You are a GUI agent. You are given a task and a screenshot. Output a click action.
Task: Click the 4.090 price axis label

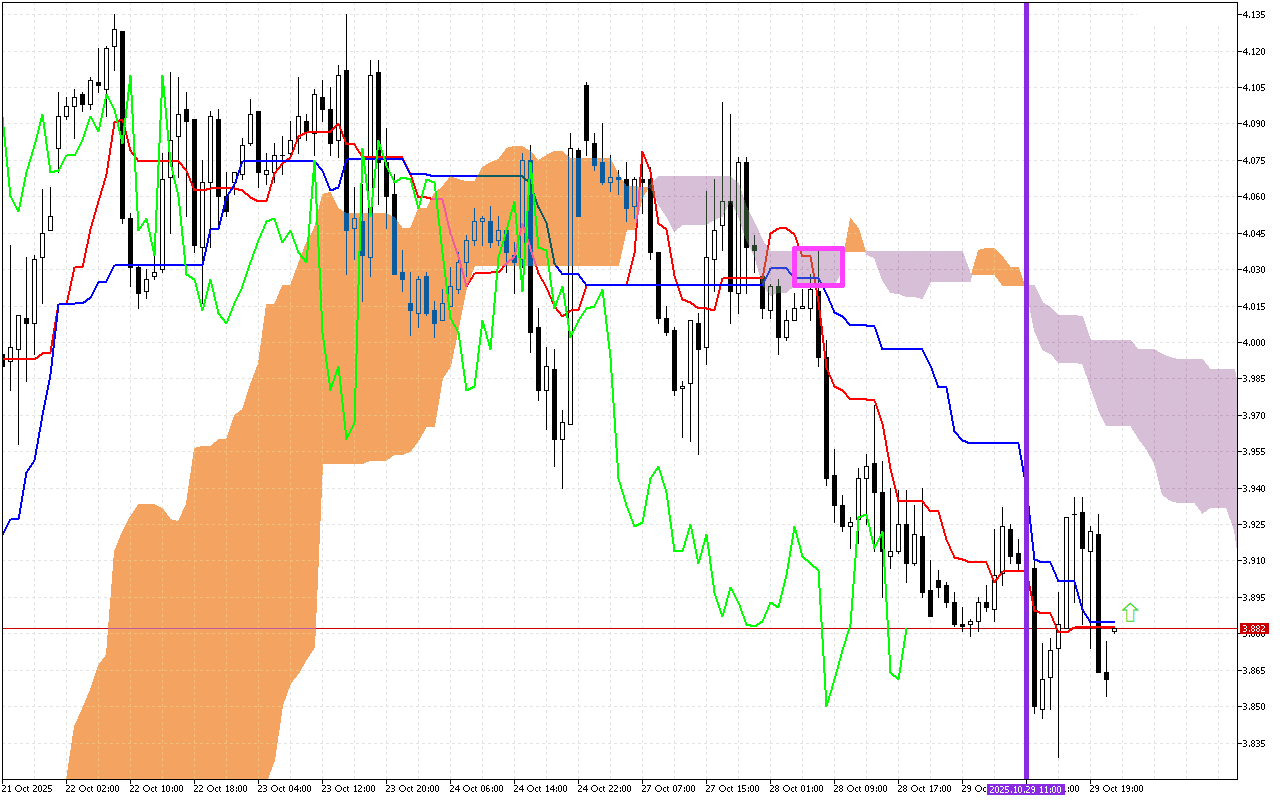pos(1254,124)
